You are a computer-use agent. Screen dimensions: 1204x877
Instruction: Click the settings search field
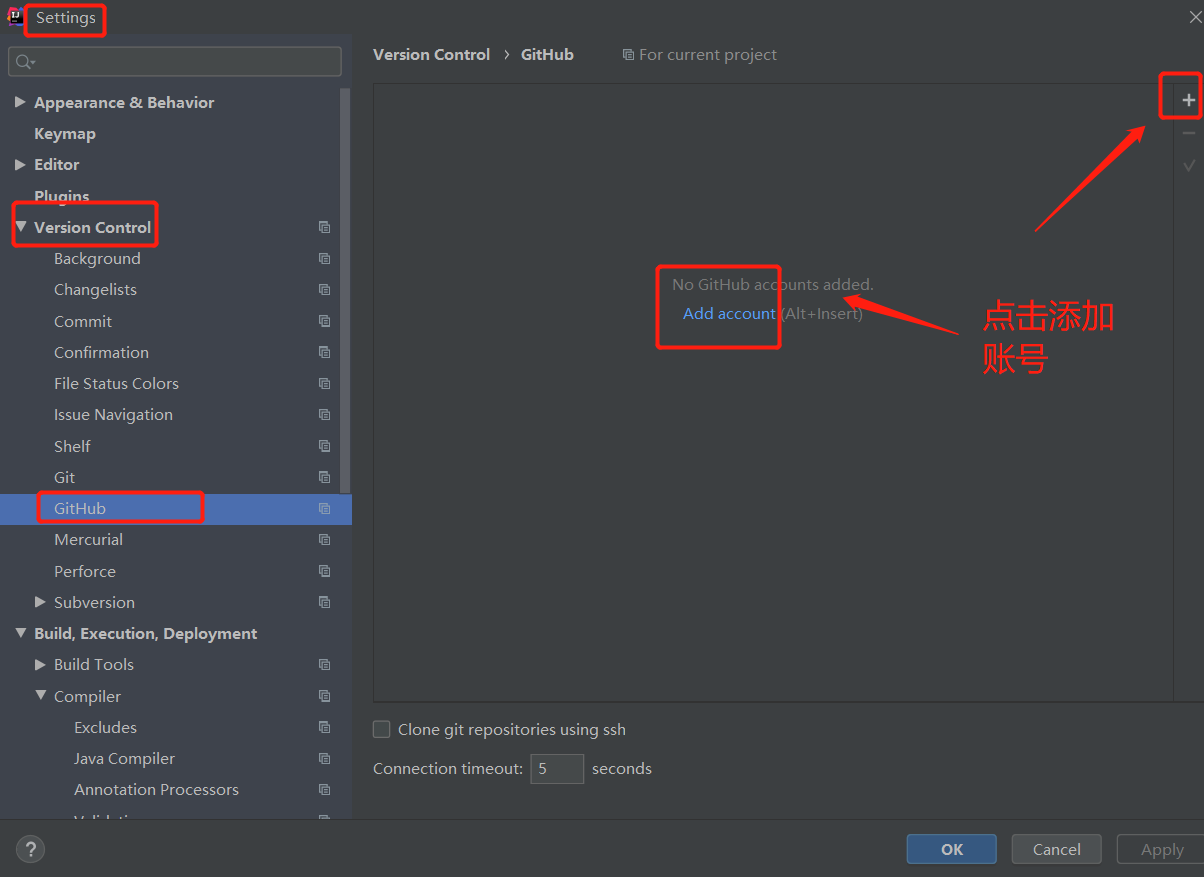175,62
